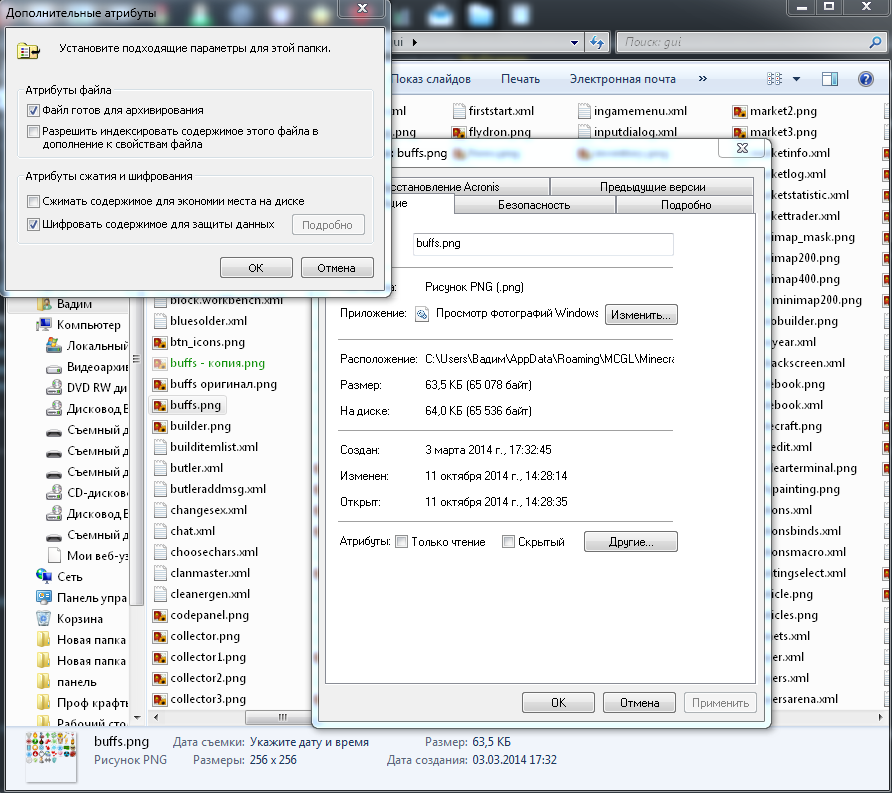Click the 'Другие...' attributes button
Image resolution: width=892 pixels, height=793 pixels.
630,542
